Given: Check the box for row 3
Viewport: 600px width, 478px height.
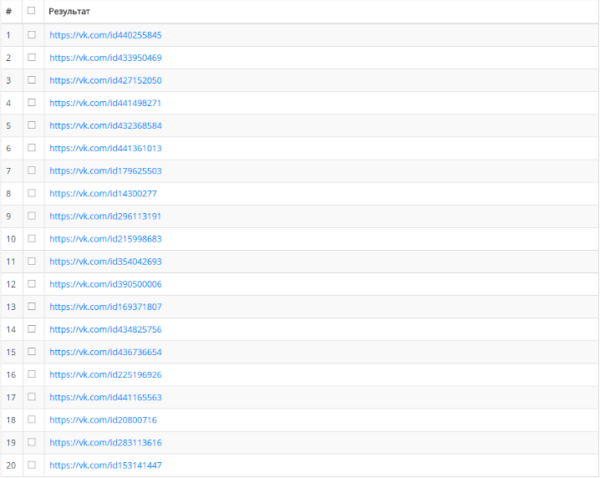Looking at the screenshot, I should point(32,80).
